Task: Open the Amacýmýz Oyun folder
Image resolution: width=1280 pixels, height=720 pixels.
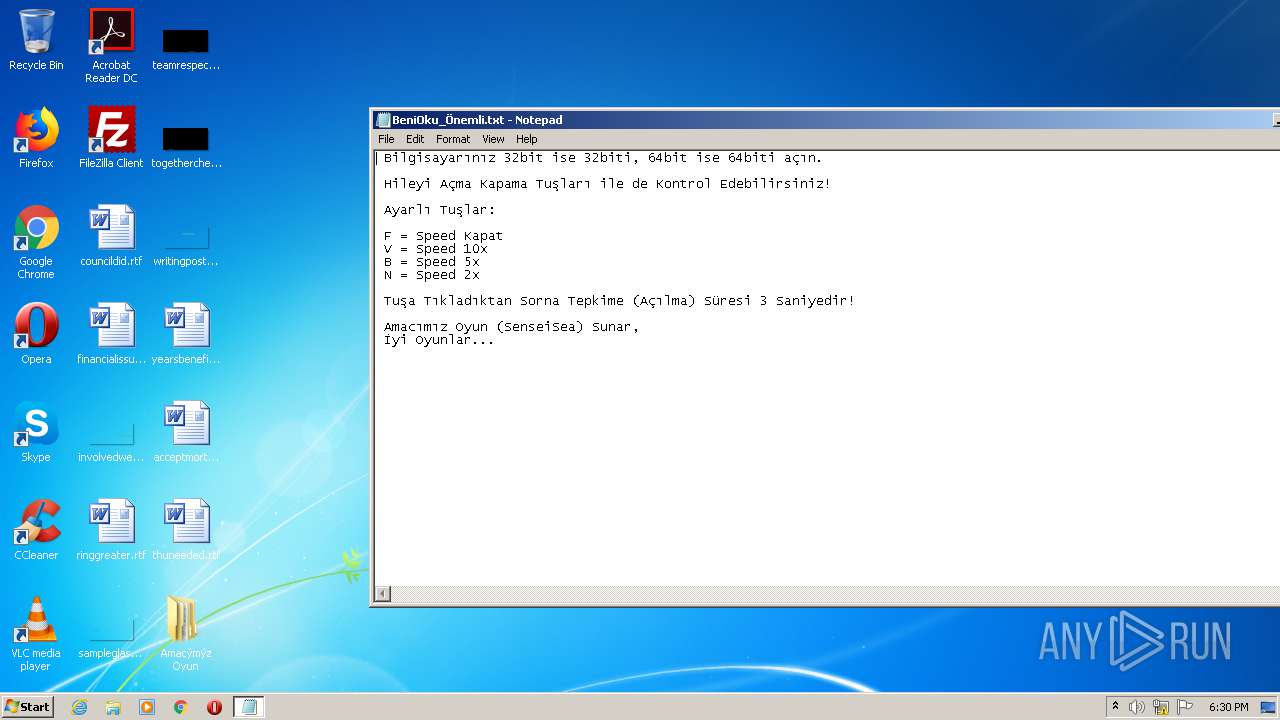Action: [x=186, y=634]
